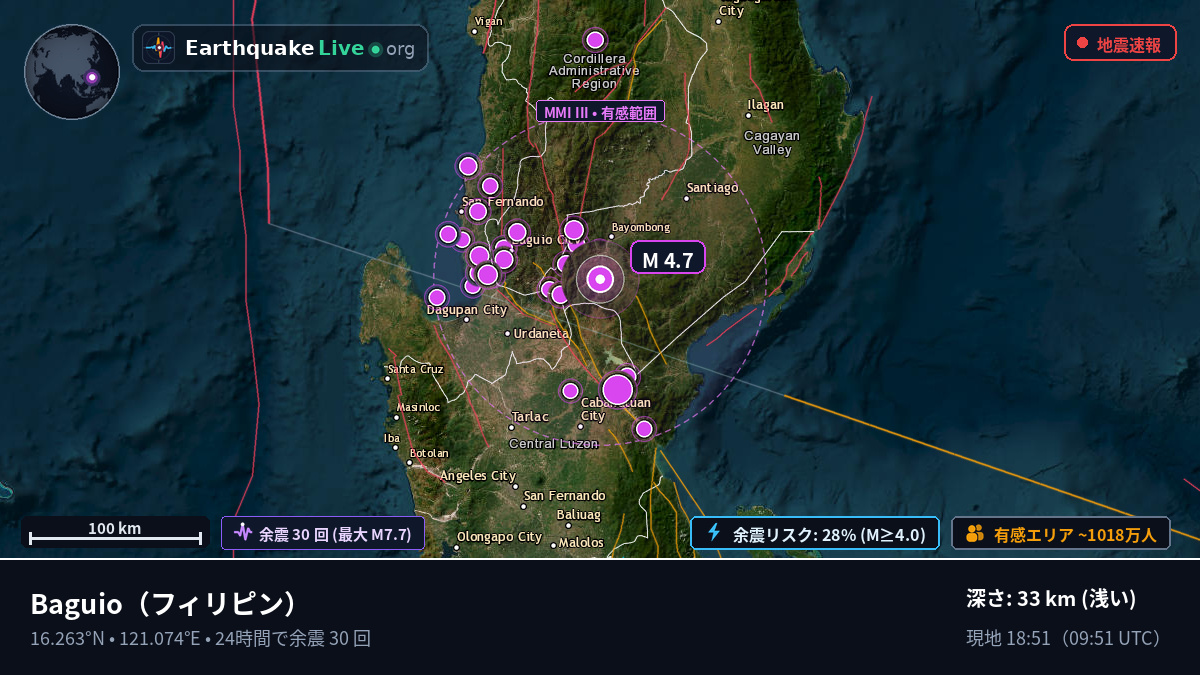Image resolution: width=1200 pixels, height=675 pixels.
Task: Click the Santa Cruz town label
Action: click(415, 369)
